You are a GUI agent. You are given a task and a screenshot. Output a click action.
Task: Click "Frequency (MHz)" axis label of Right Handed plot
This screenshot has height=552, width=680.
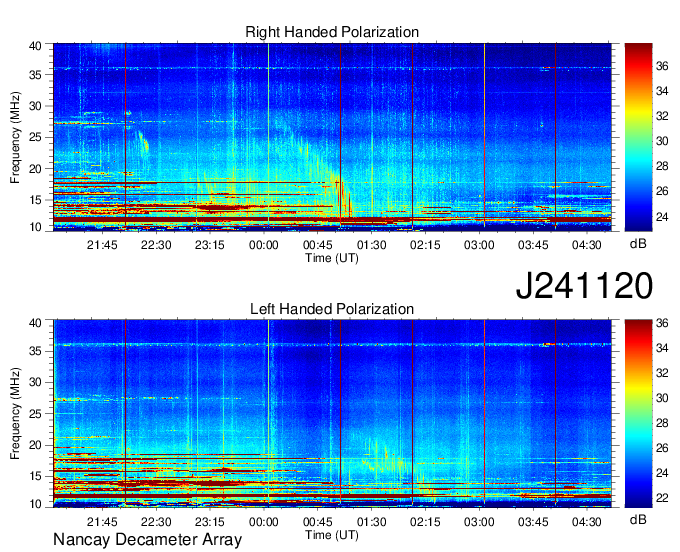[15, 137]
